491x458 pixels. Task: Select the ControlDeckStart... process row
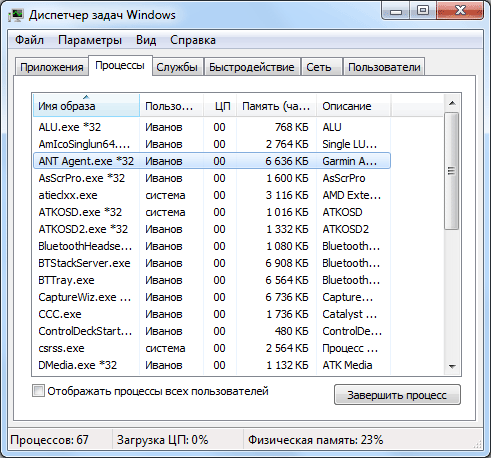(x=212, y=331)
